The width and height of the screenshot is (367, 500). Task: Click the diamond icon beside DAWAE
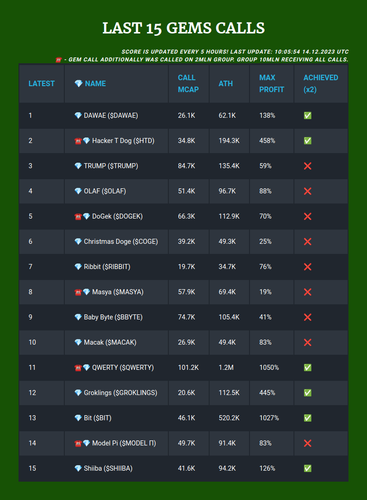point(78,116)
